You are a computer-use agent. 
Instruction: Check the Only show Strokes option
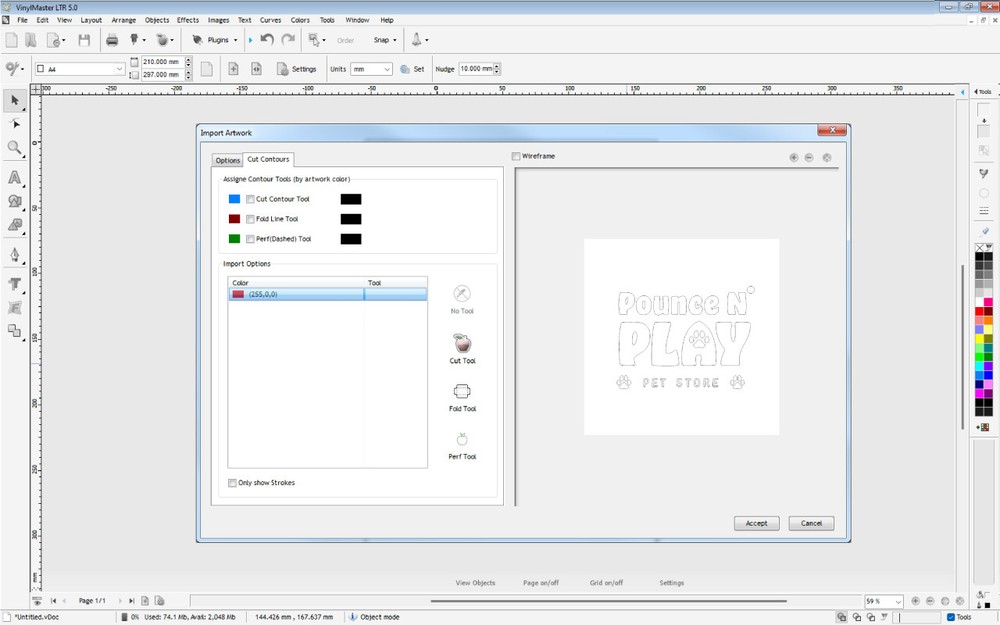[x=232, y=482]
